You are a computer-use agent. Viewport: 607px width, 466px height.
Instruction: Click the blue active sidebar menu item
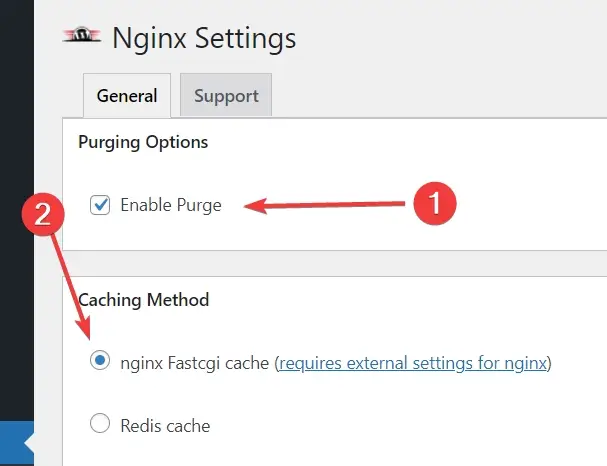click(17, 444)
